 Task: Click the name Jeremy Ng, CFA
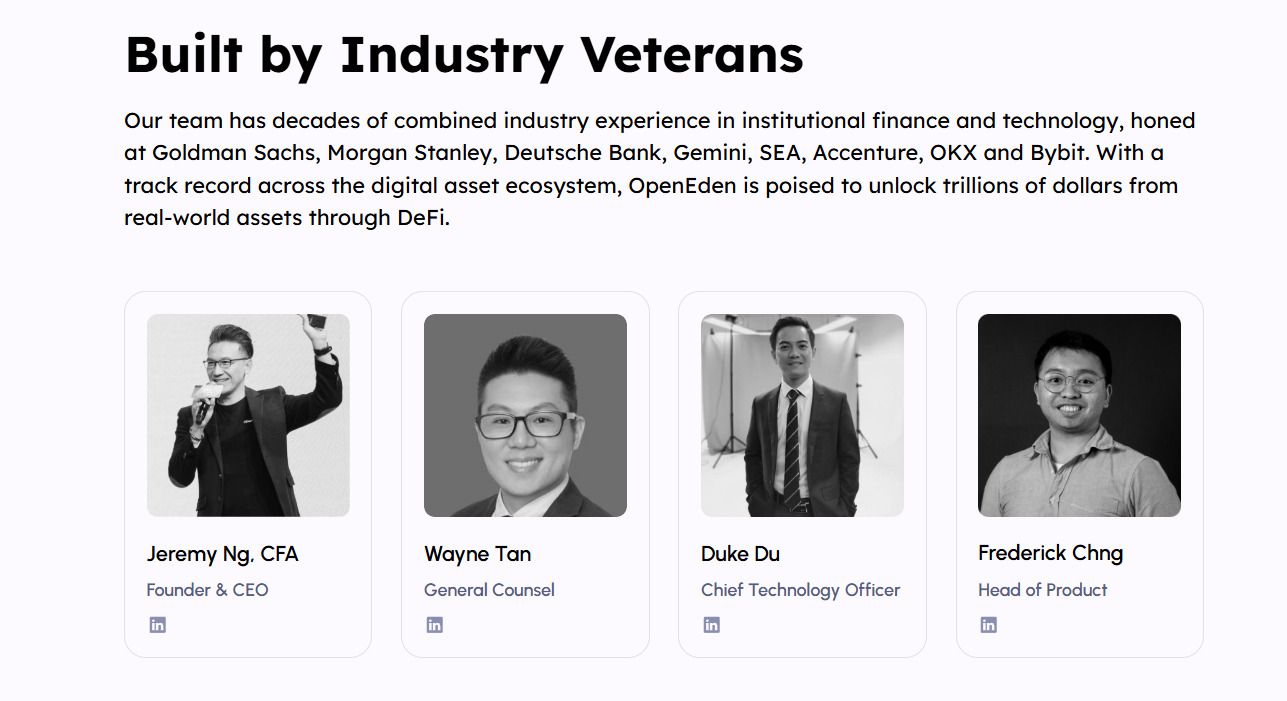tap(222, 554)
